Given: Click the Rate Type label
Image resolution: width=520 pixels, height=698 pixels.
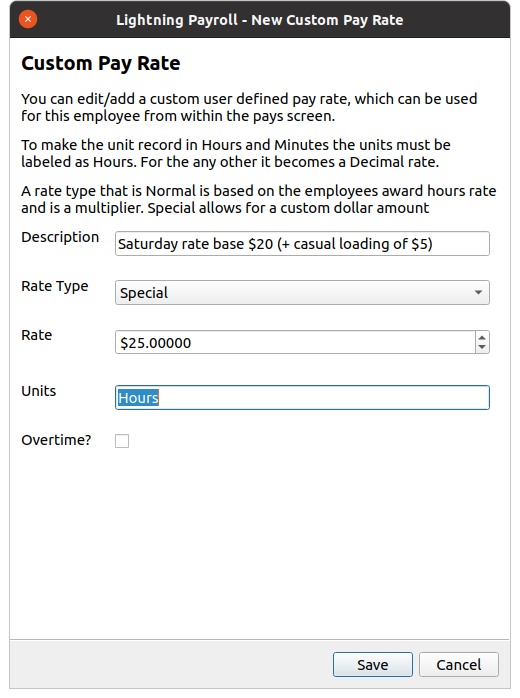Looking at the screenshot, I should 55,286.
